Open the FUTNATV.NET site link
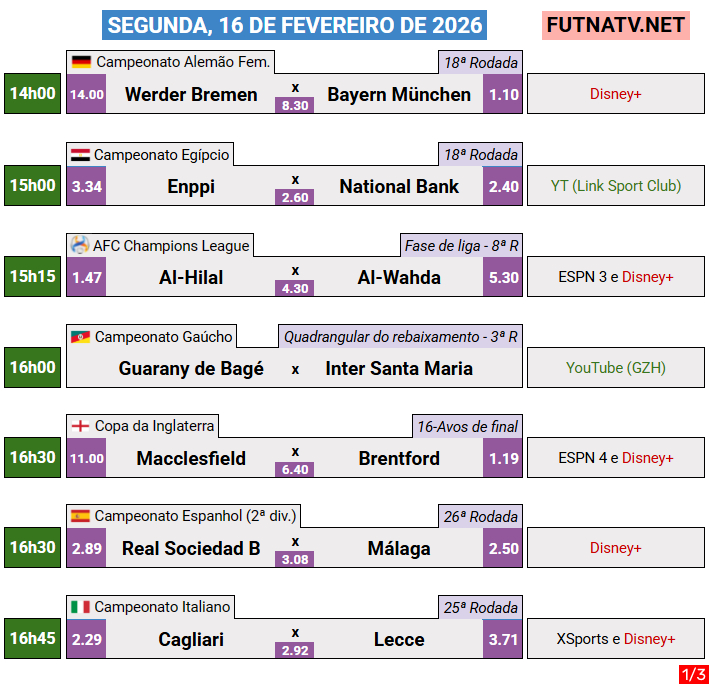 point(616,25)
